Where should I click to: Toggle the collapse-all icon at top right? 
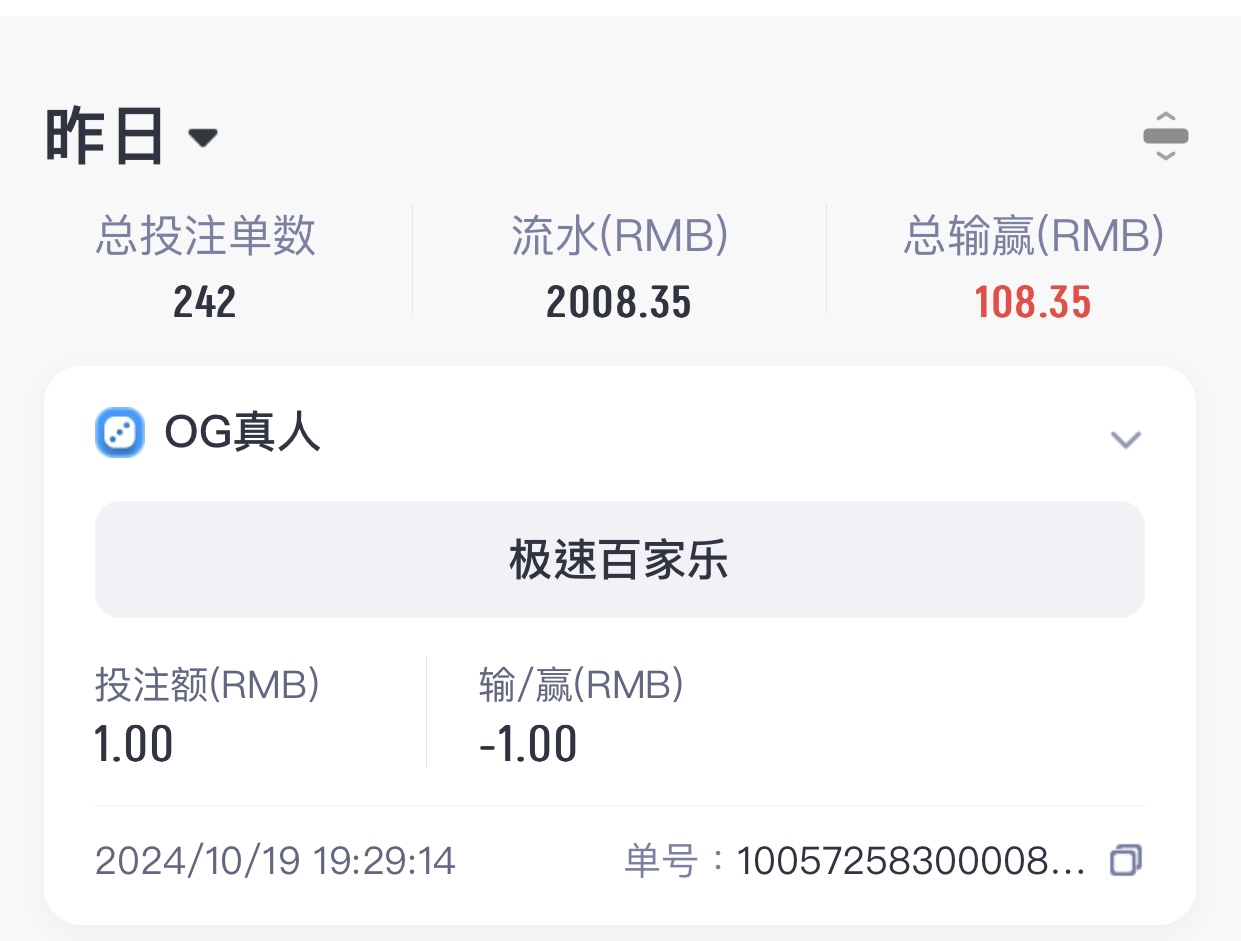click(x=1165, y=136)
